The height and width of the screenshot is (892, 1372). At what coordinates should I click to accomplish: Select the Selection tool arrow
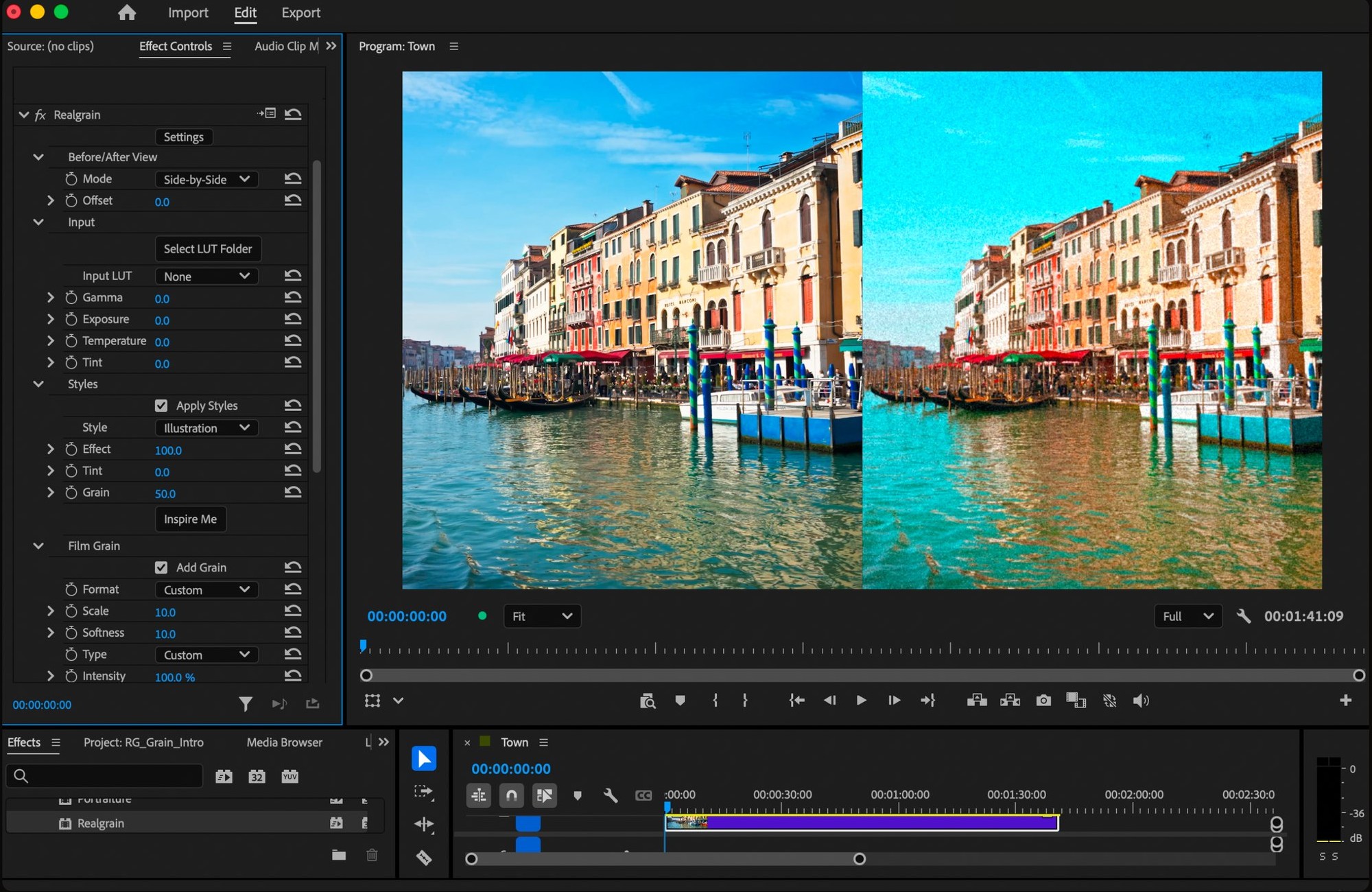point(424,759)
